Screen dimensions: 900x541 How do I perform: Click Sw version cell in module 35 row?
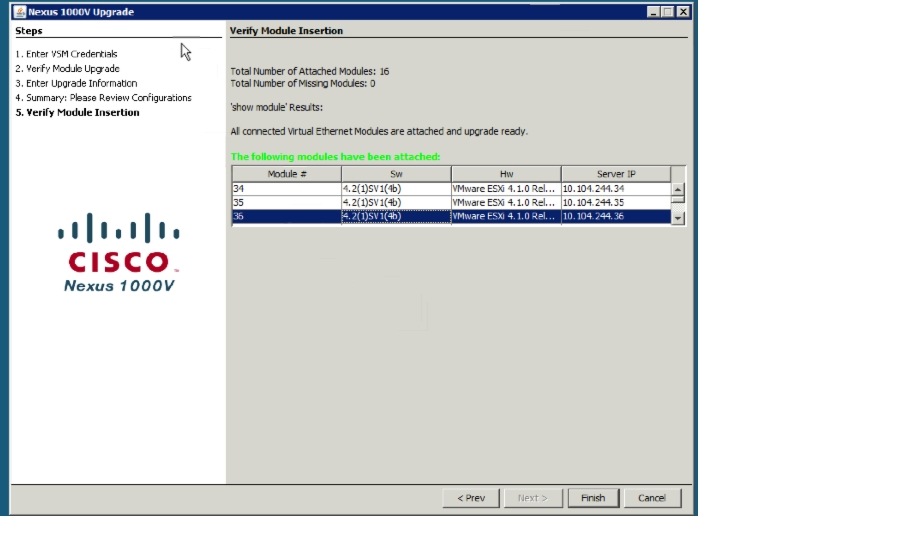point(396,203)
